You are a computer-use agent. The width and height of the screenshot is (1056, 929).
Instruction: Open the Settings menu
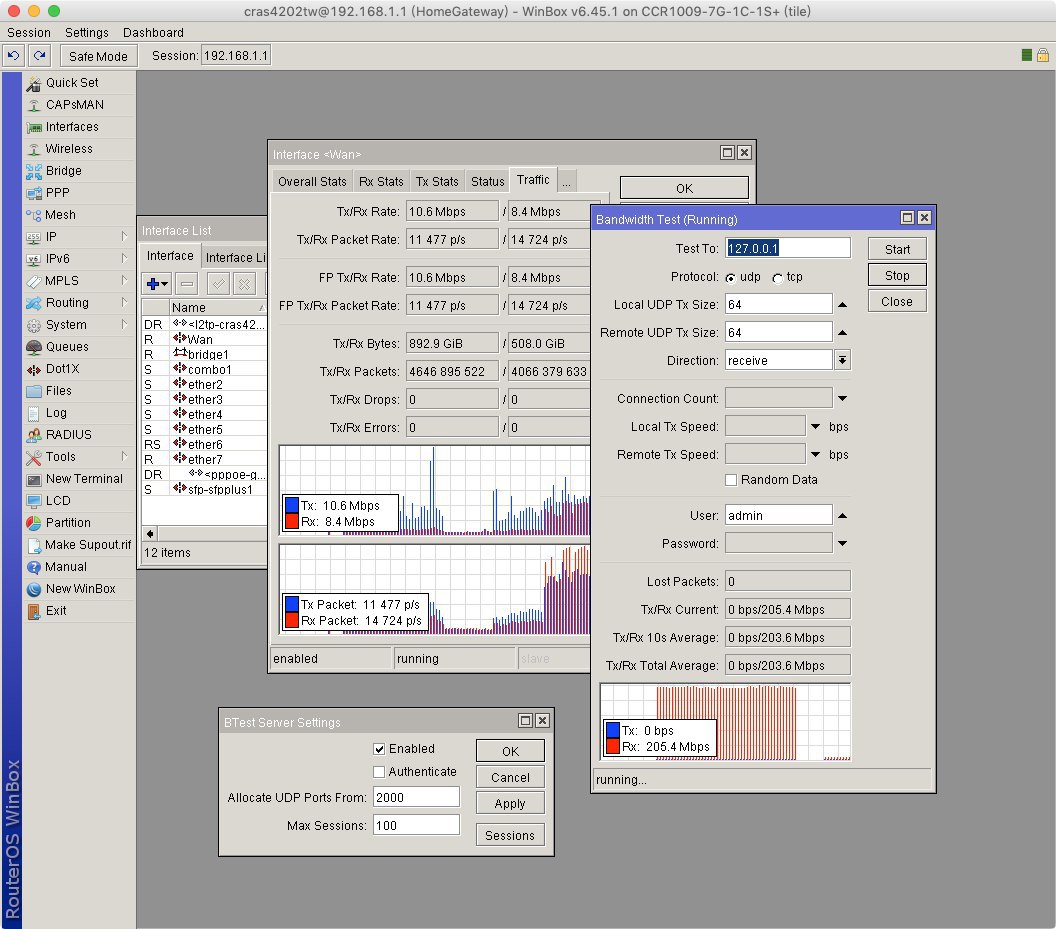[87, 32]
